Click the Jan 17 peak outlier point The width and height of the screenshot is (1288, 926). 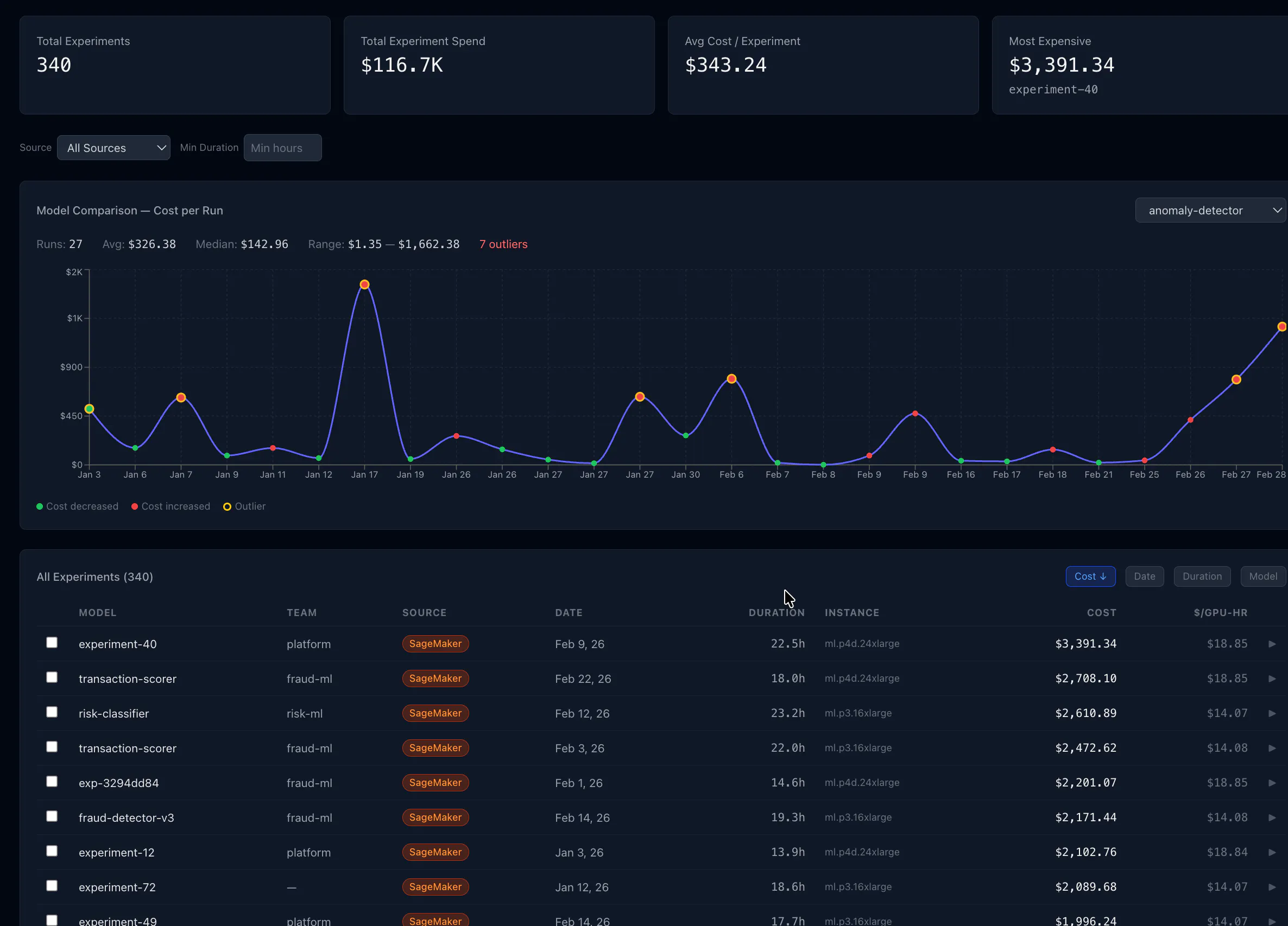pos(364,284)
